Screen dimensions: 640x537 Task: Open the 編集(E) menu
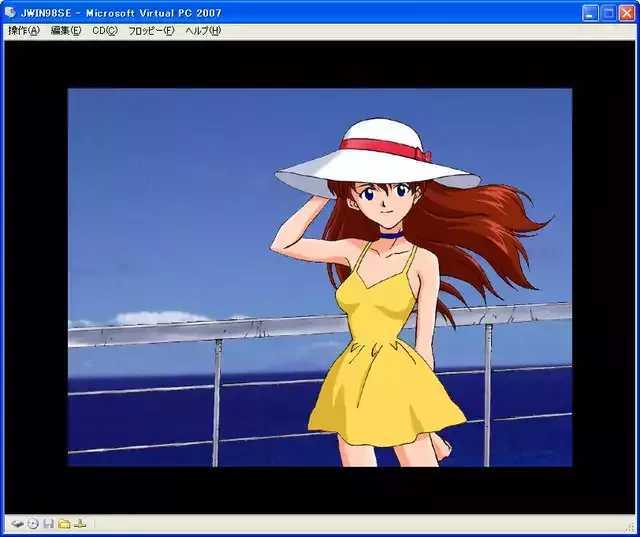tap(66, 31)
